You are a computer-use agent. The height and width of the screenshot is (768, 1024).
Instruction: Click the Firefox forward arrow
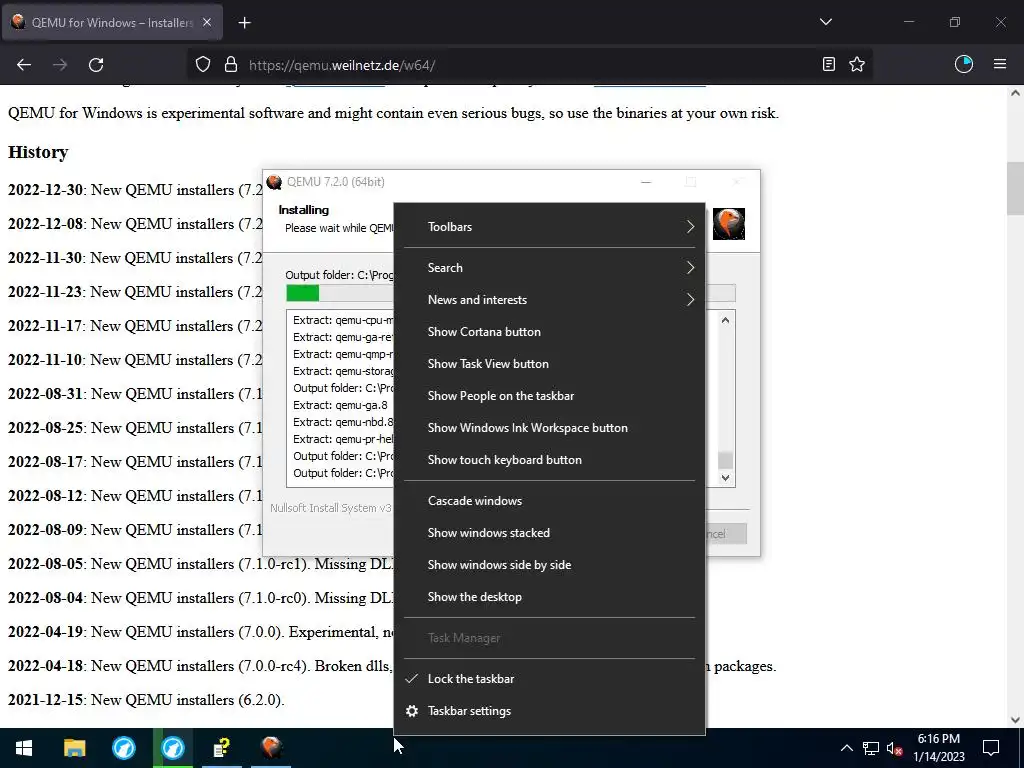60,65
